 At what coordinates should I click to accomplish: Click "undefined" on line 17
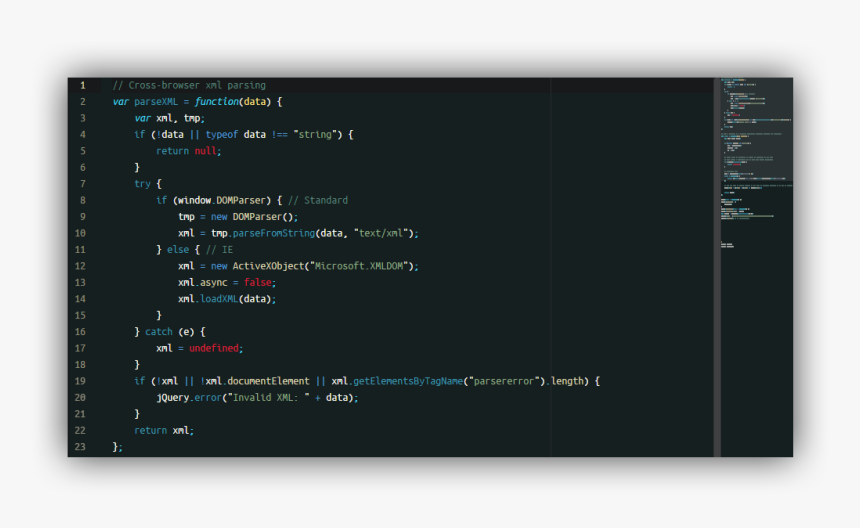(x=214, y=349)
